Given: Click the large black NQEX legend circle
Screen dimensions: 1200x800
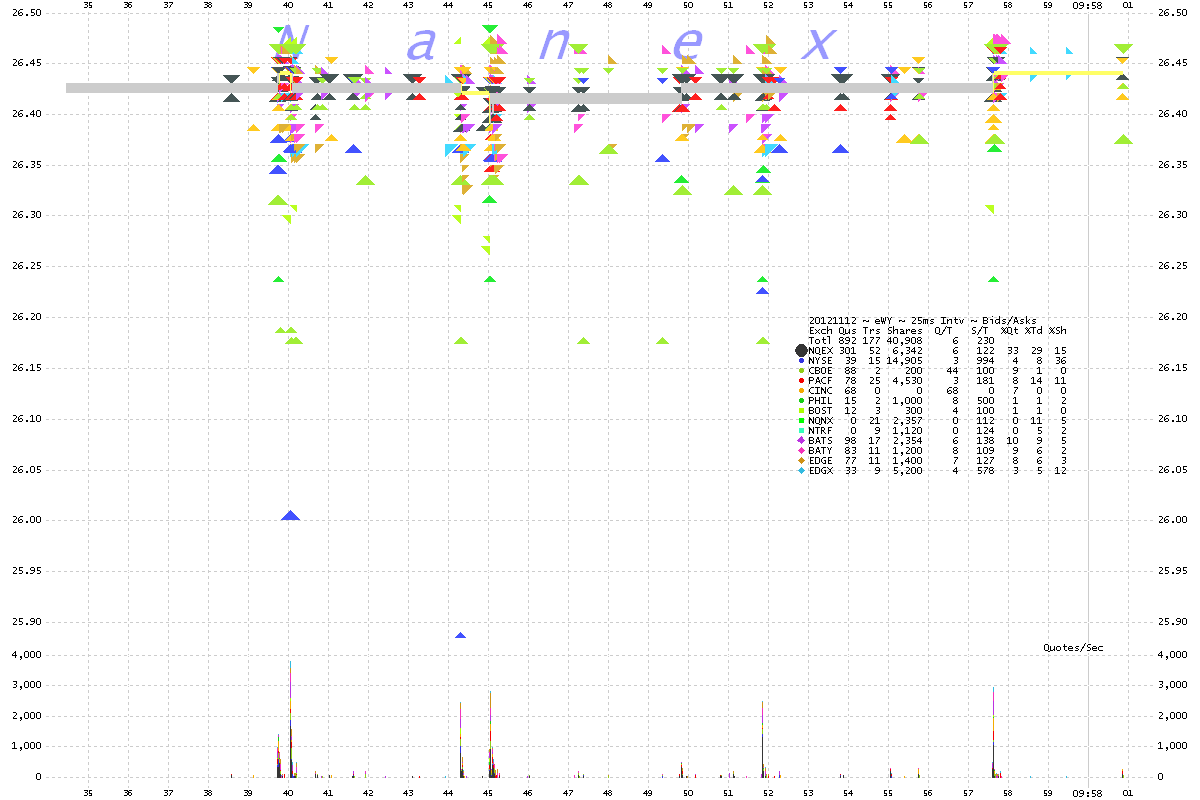Looking at the screenshot, I should [x=801, y=351].
